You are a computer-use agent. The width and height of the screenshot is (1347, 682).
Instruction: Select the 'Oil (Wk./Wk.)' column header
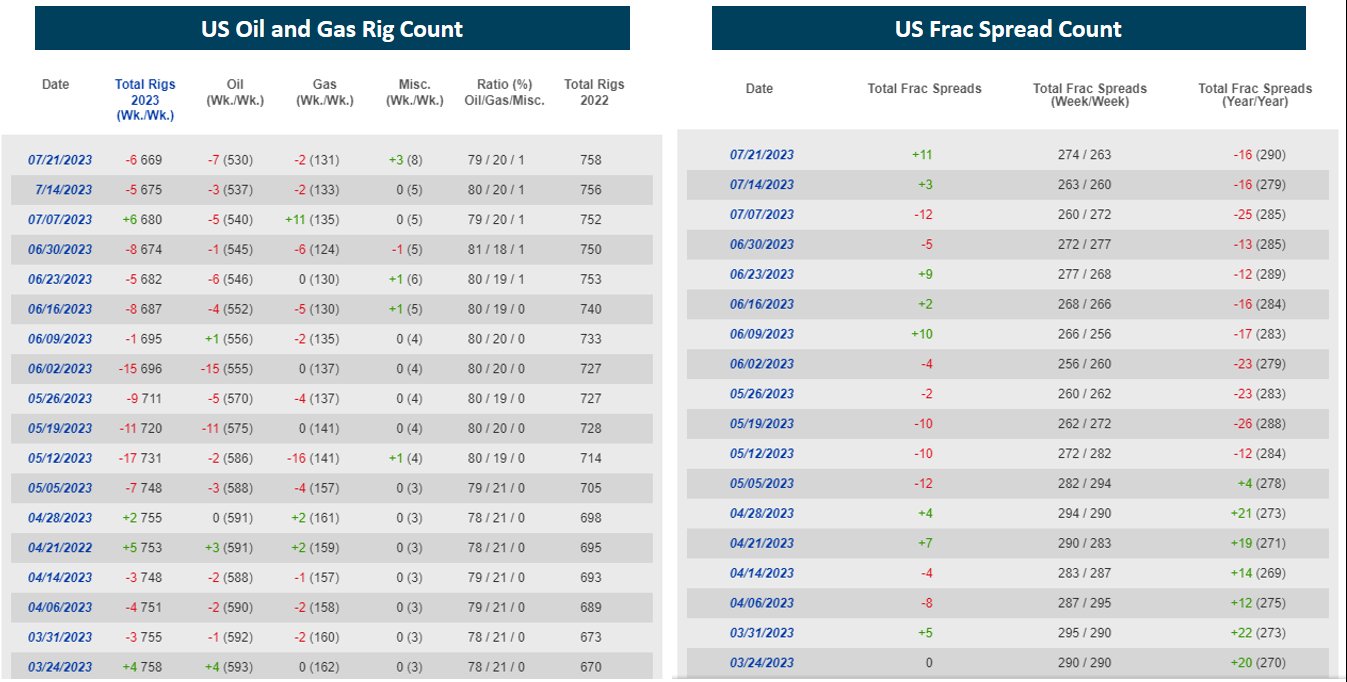click(235, 92)
